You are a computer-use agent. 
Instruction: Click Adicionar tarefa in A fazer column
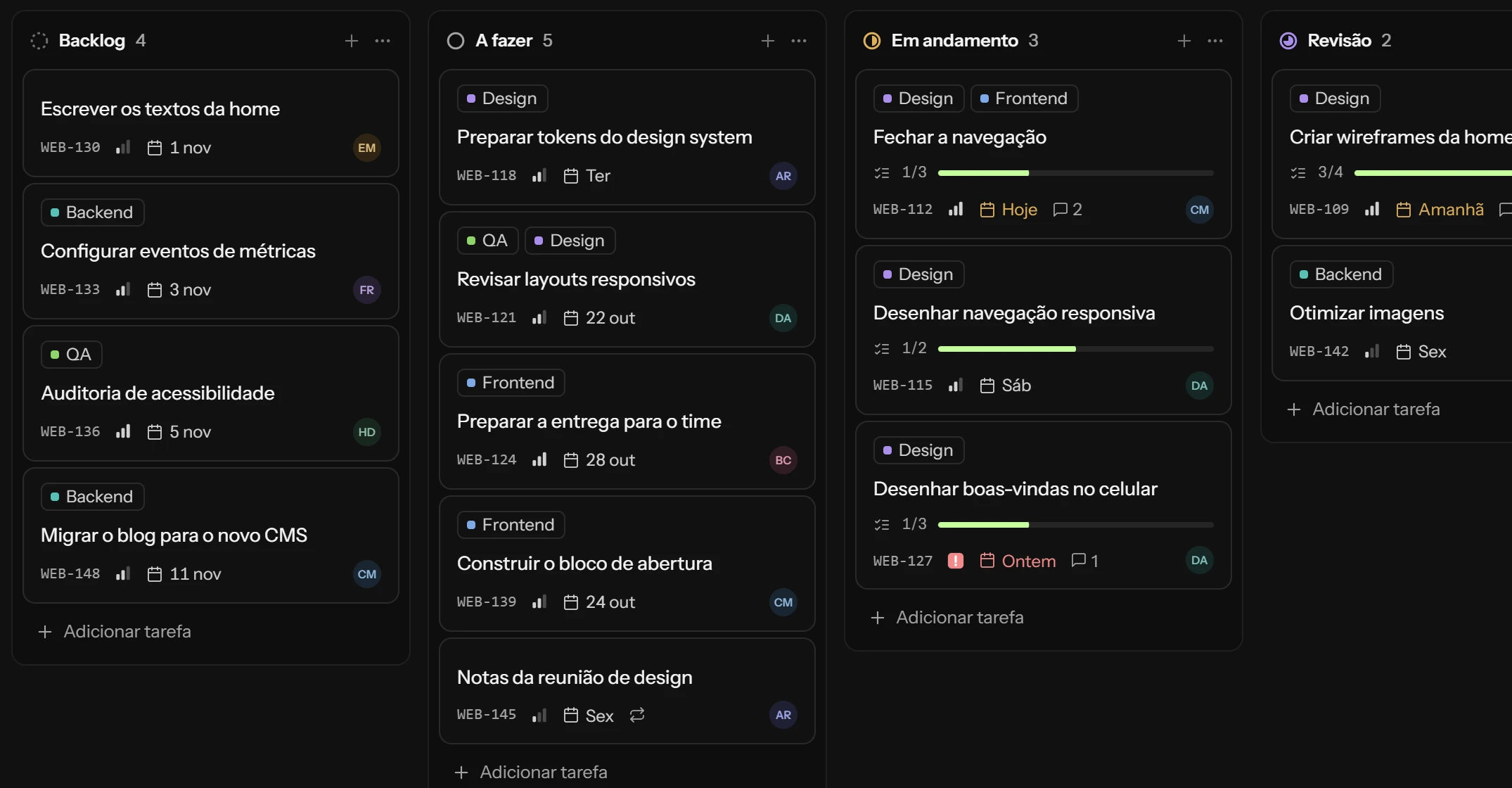(530, 773)
